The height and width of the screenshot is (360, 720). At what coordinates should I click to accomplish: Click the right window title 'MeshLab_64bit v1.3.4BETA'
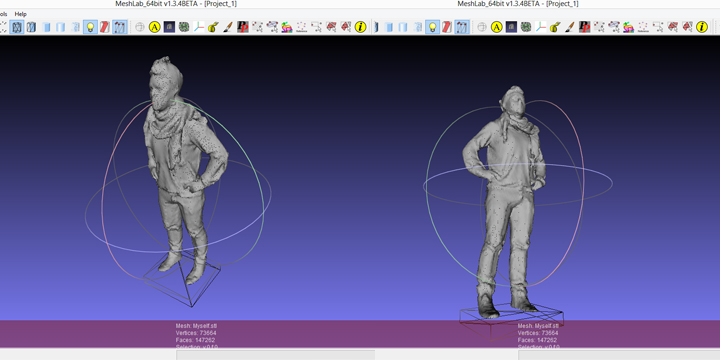point(500,4)
